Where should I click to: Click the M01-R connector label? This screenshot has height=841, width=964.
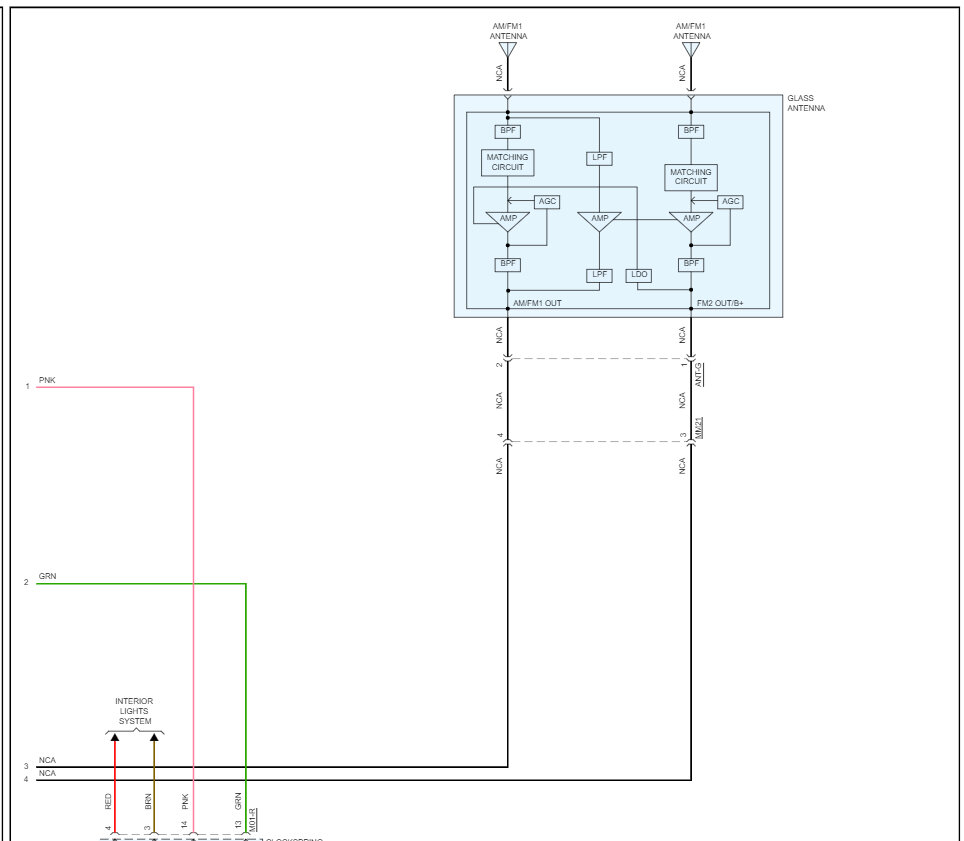253,819
